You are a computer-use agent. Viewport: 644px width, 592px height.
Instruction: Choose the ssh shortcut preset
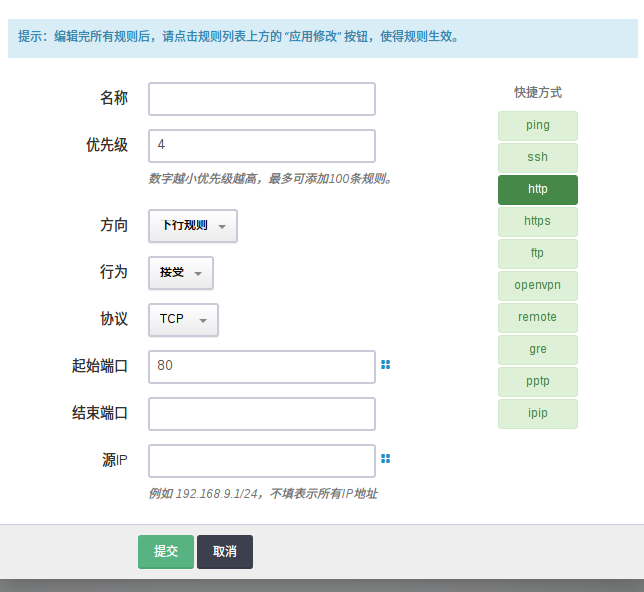(x=538, y=158)
